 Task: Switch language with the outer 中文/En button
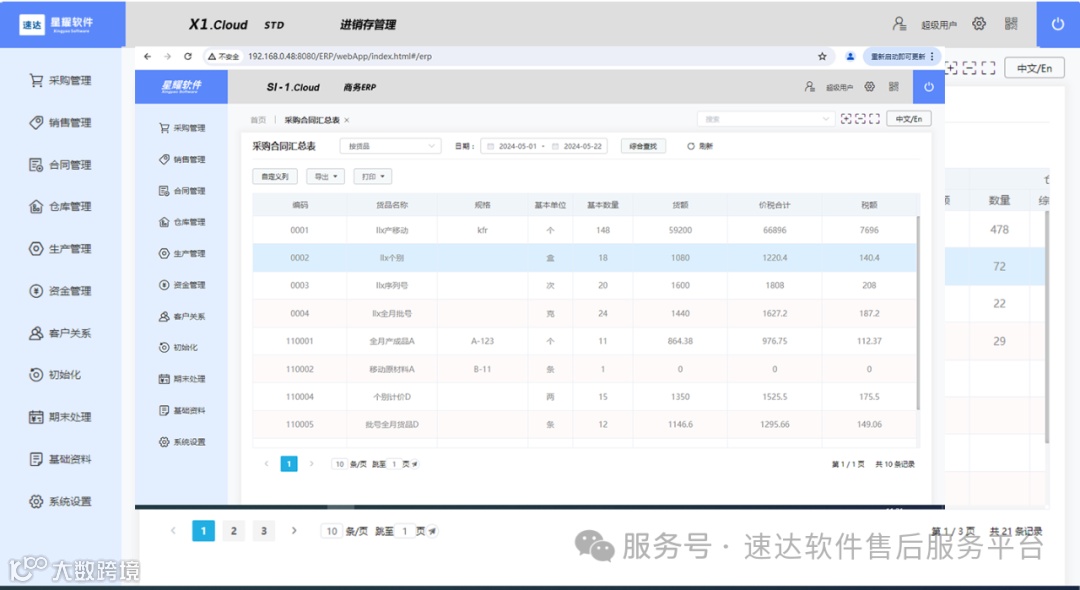(x=1035, y=67)
